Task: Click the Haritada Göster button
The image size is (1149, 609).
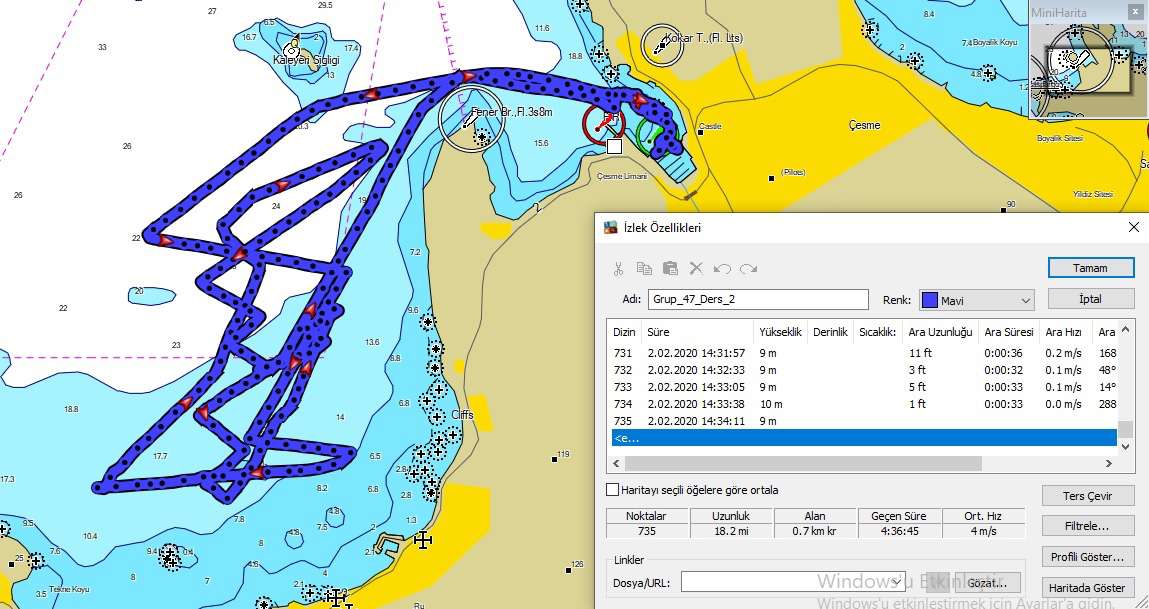Action: (x=1087, y=588)
